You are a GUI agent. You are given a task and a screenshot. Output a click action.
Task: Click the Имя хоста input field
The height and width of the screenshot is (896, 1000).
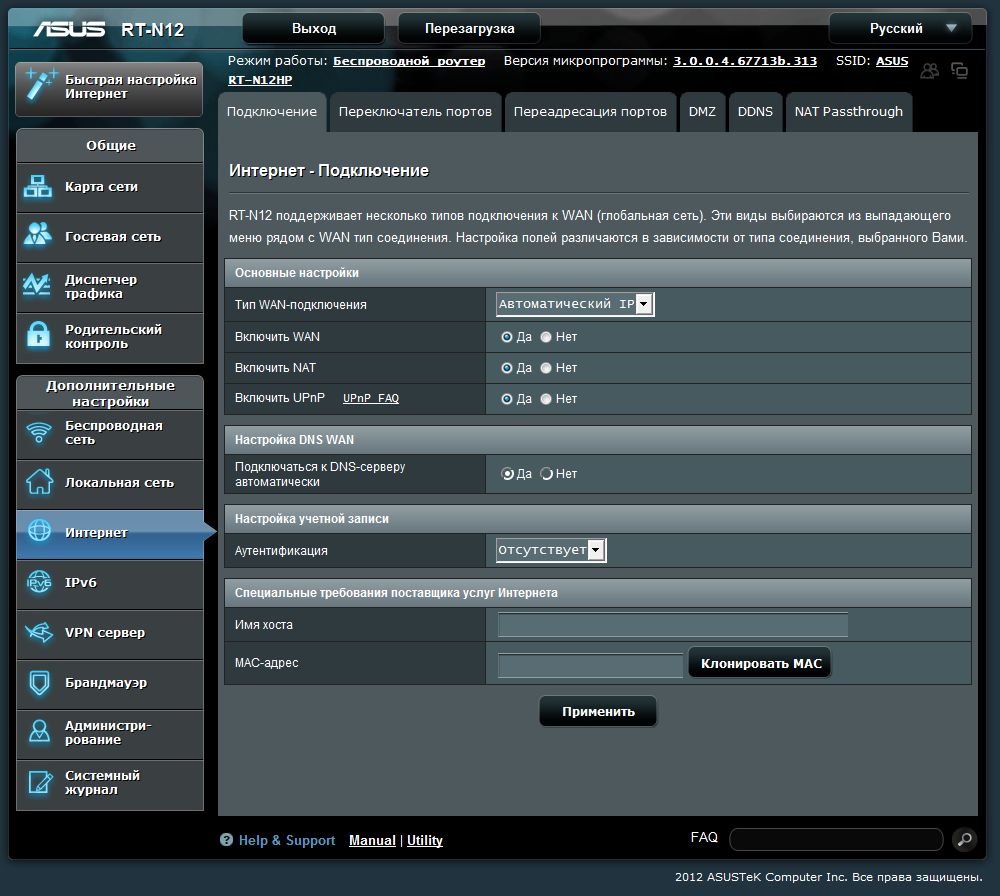point(673,624)
